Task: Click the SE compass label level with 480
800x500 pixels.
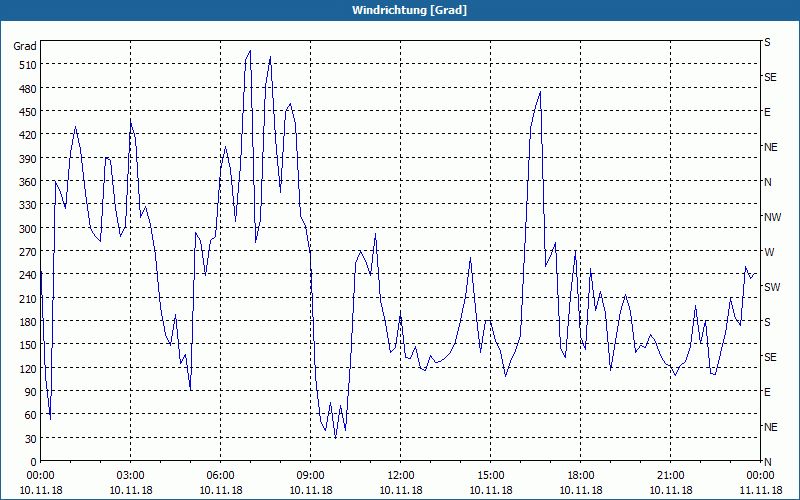Action: point(770,77)
